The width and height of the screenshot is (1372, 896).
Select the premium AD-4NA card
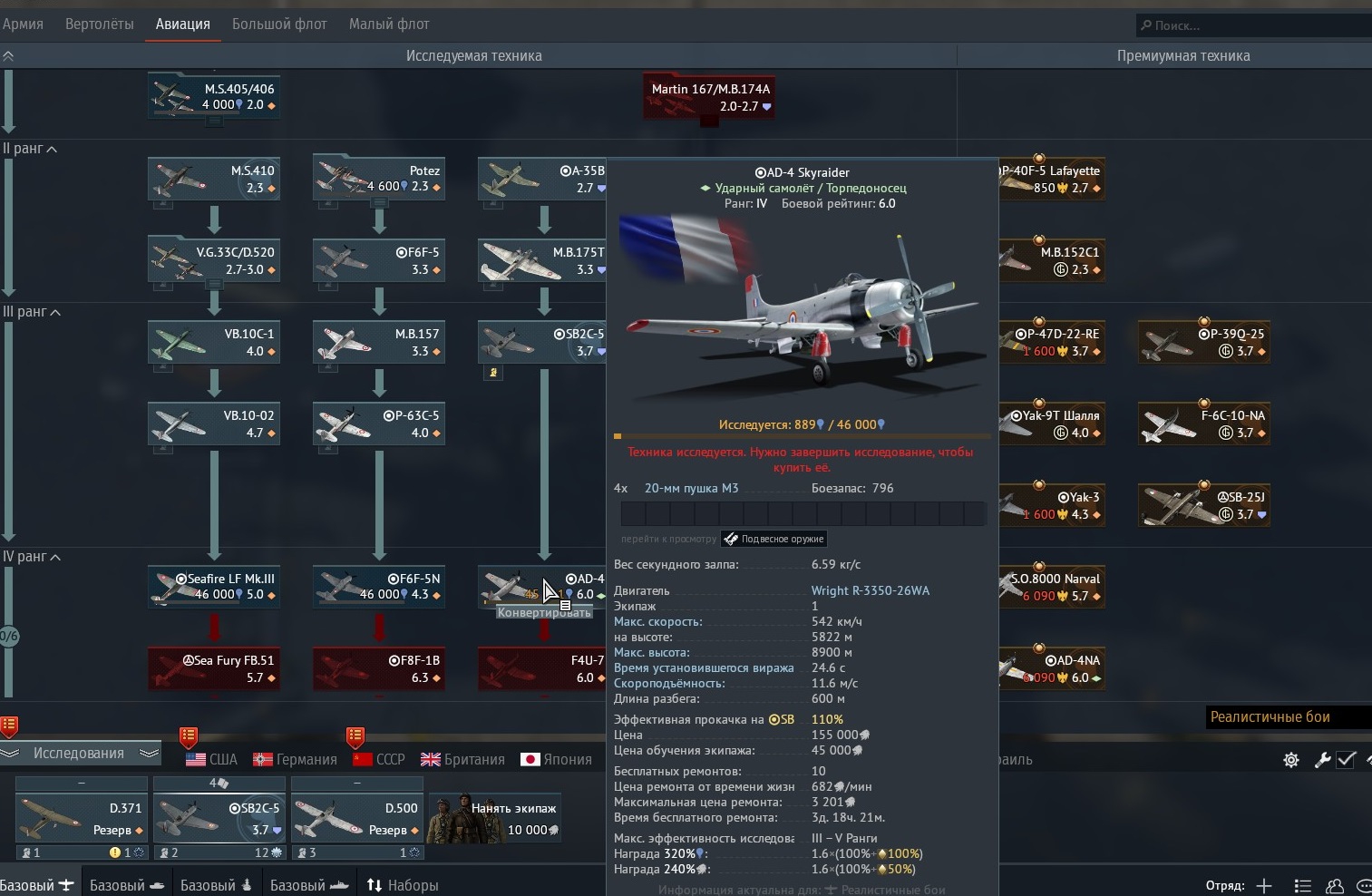coord(1052,668)
